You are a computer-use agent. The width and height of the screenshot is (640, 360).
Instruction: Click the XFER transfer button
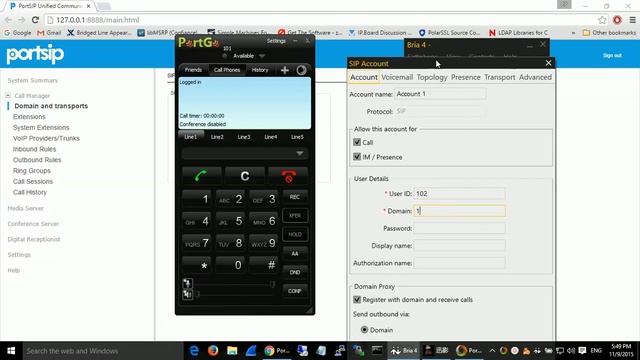click(x=295, y=216)
